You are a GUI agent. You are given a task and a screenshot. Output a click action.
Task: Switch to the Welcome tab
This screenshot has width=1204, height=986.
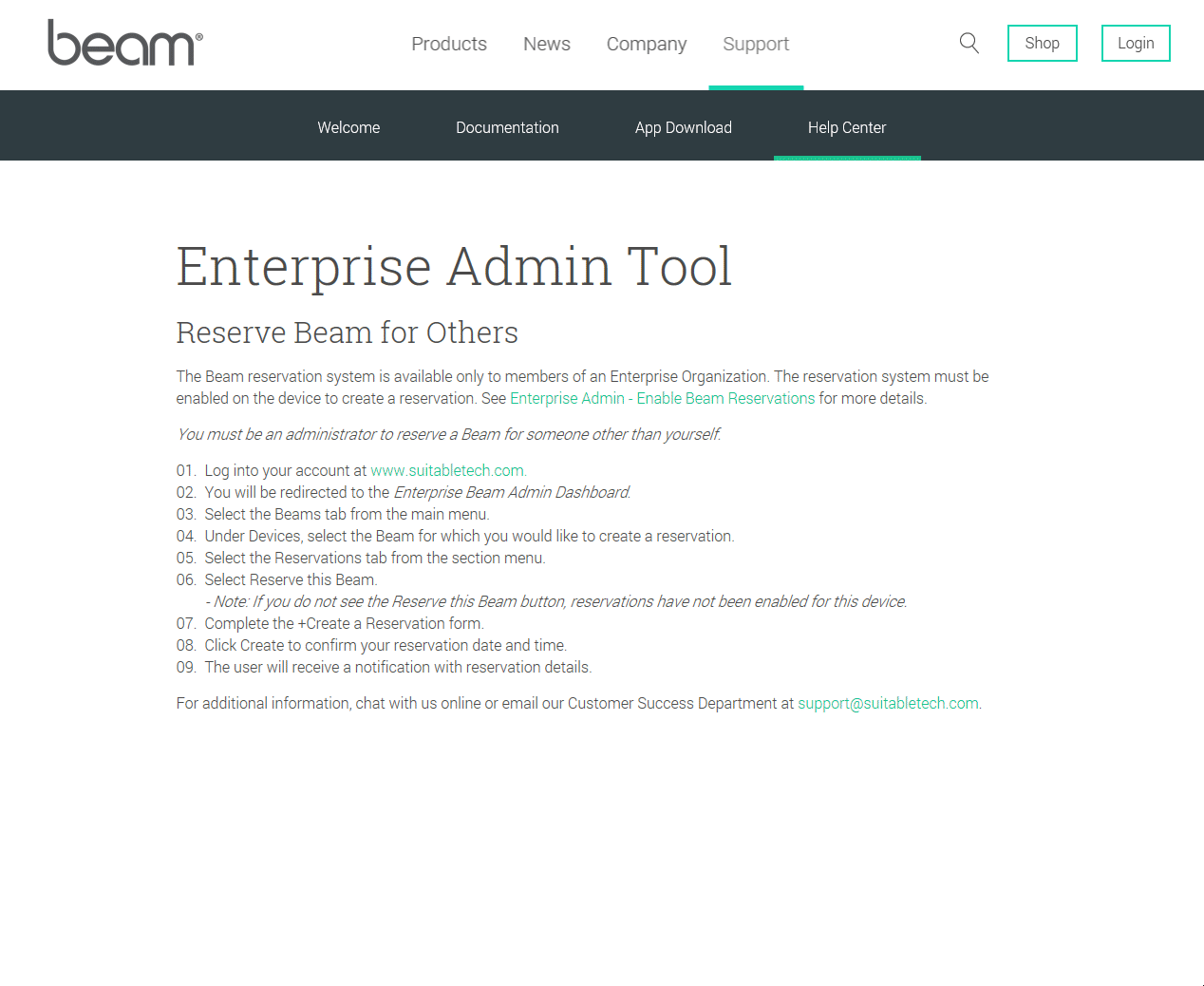348,127
